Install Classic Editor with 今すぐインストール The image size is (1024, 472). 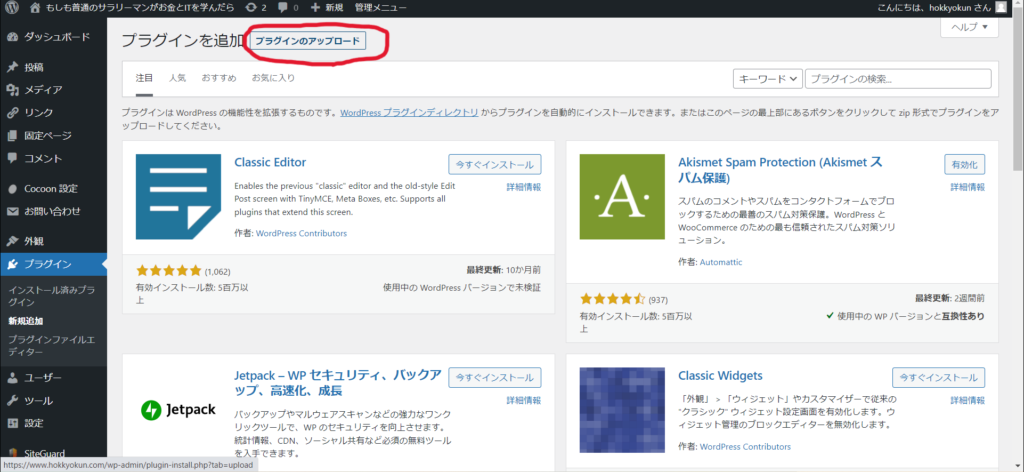click(495, 165)
